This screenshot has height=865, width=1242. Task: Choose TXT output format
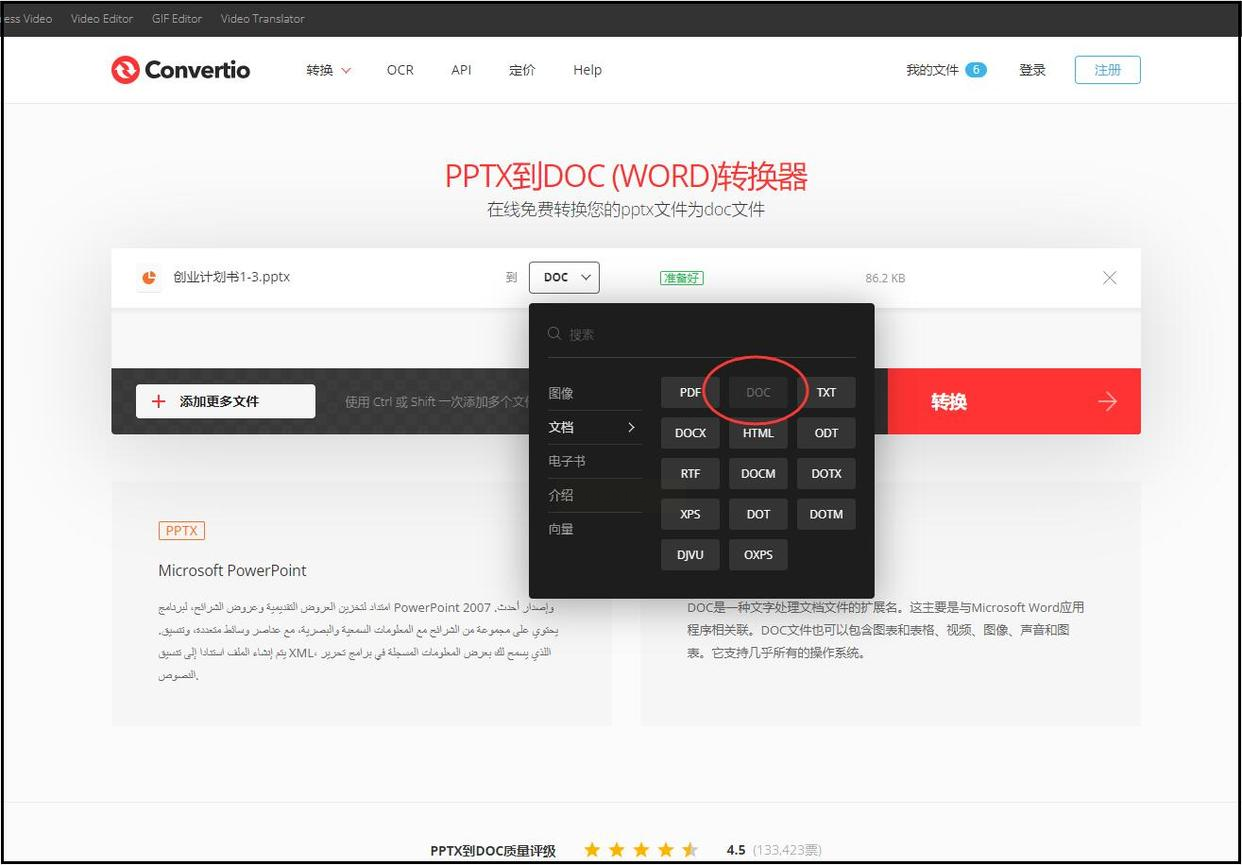coord(826,392)
